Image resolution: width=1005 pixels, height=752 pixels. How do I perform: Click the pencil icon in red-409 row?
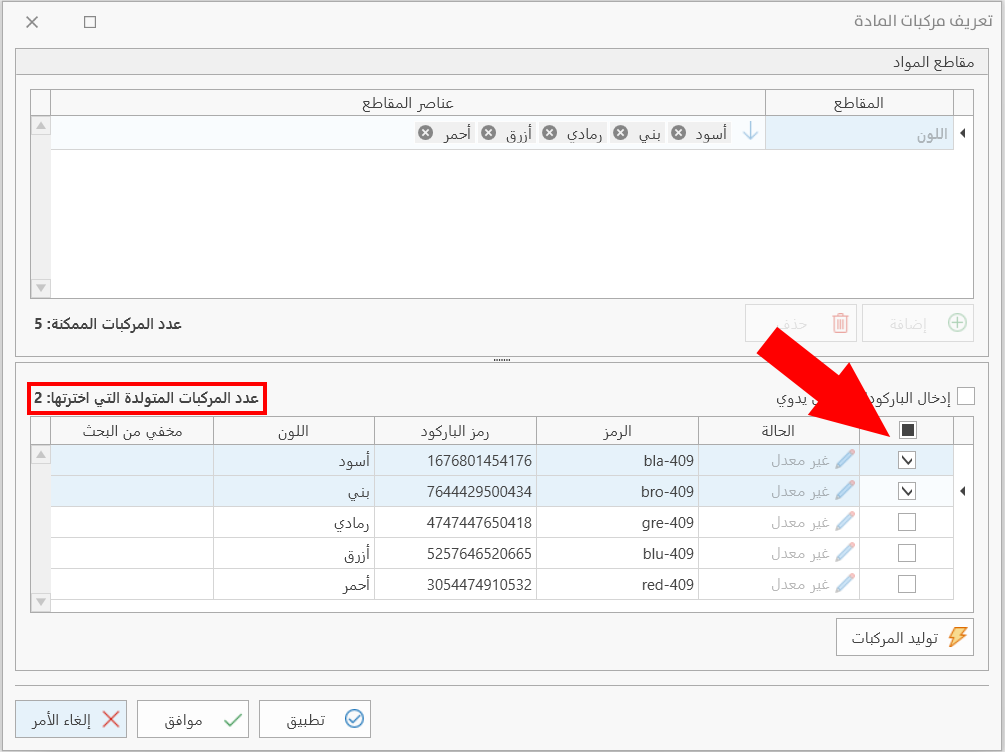pyautogui.click(x=845, y=584)
